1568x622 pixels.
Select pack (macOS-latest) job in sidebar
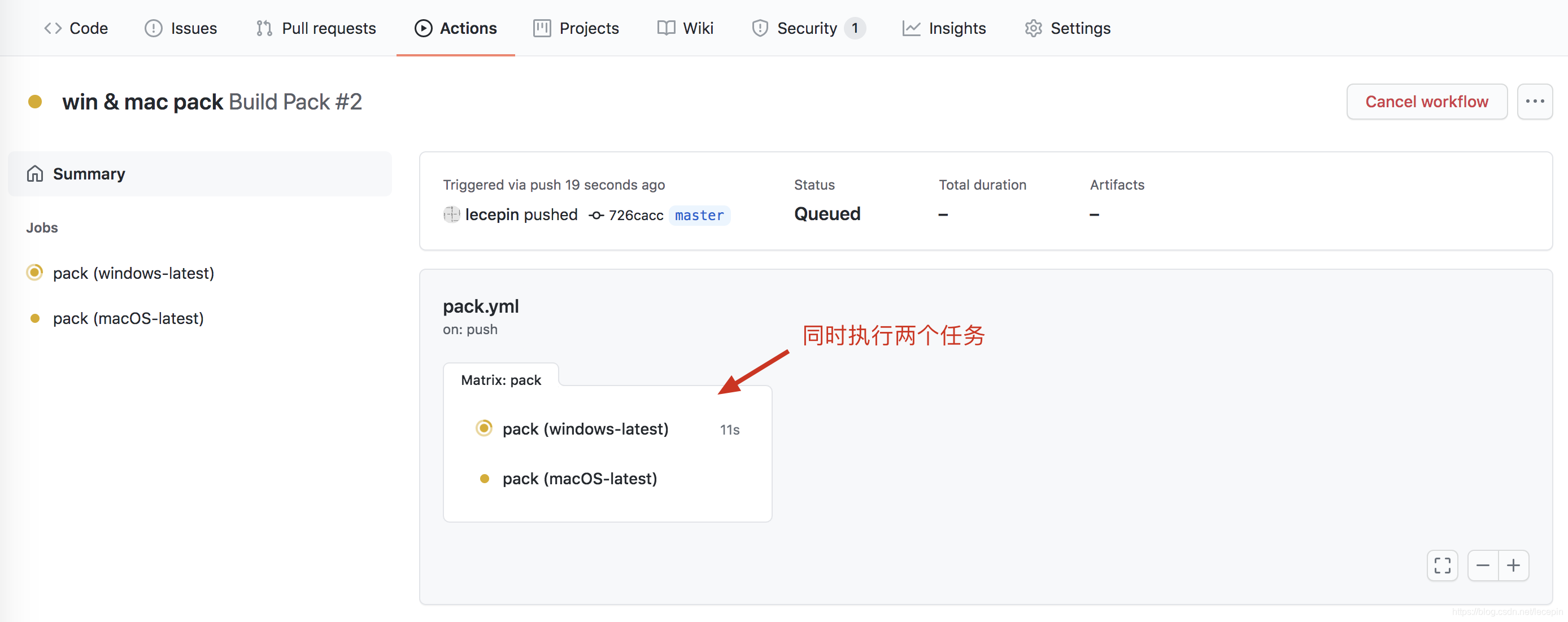pyautogui.click(x=128, y=318)
